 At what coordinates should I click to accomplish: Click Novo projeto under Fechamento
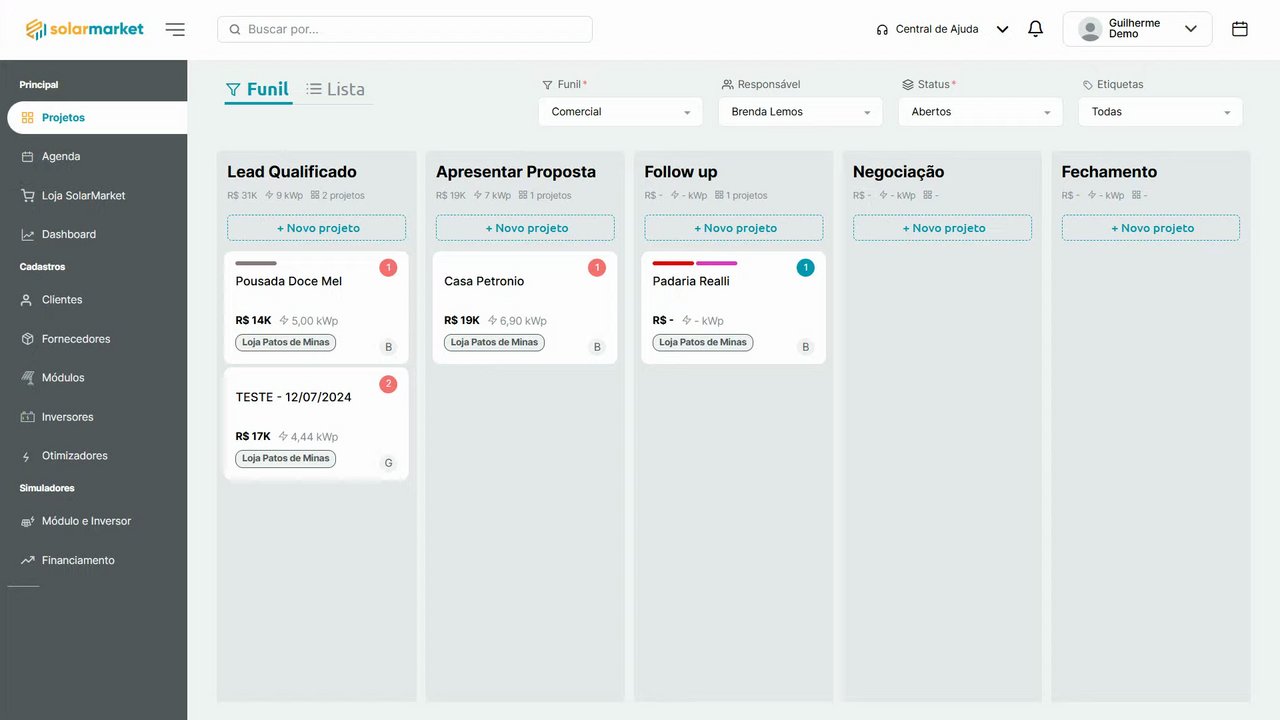[1150, 228]
